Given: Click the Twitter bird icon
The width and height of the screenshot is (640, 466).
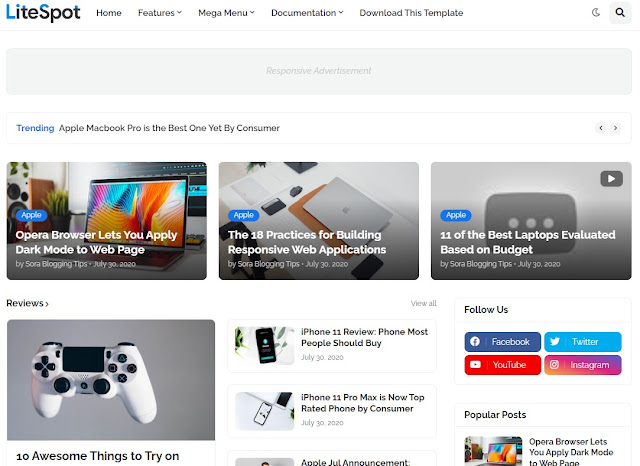Looking at the screenshot, I should [x=555, y=342].
